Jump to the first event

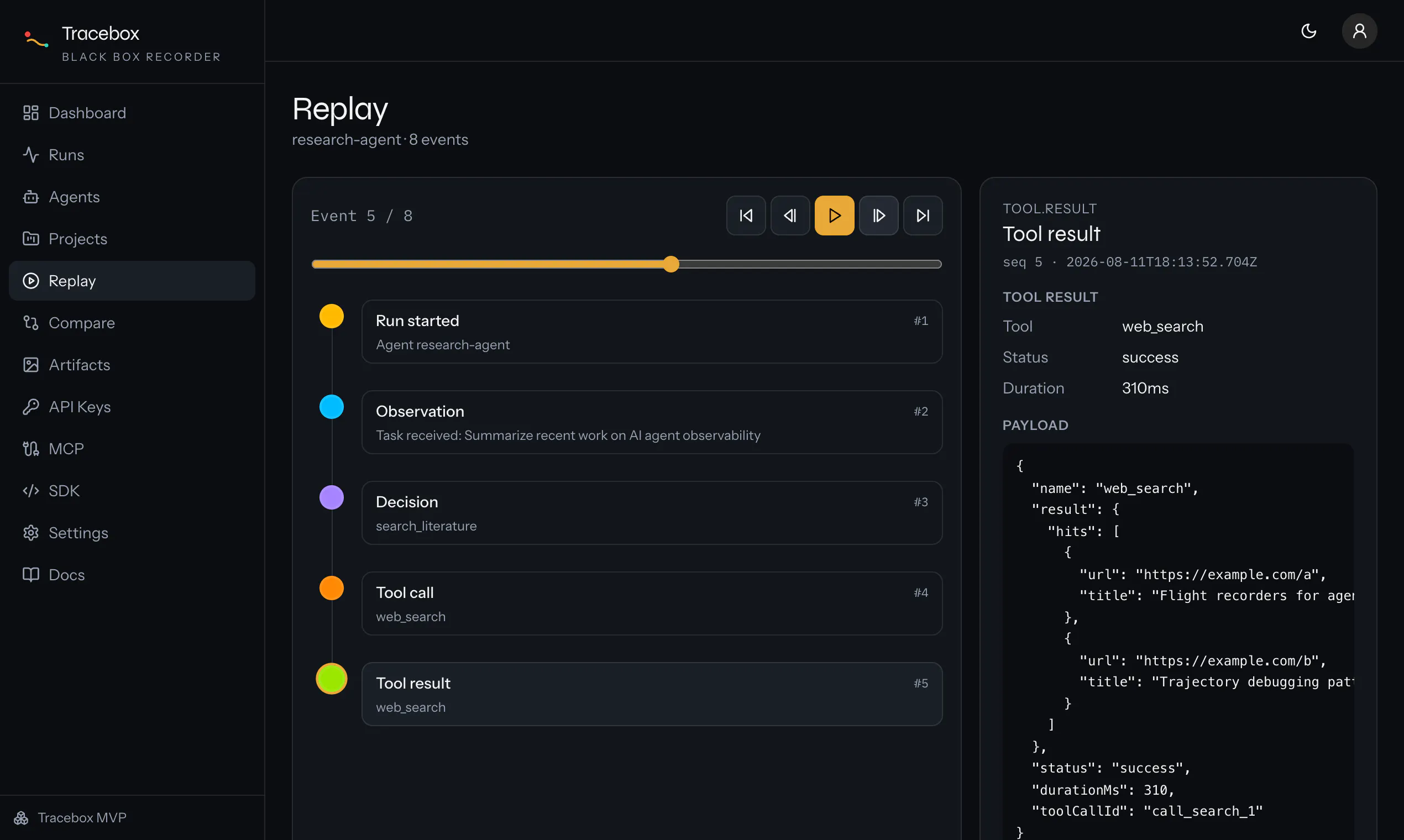(x=746, y=215)
